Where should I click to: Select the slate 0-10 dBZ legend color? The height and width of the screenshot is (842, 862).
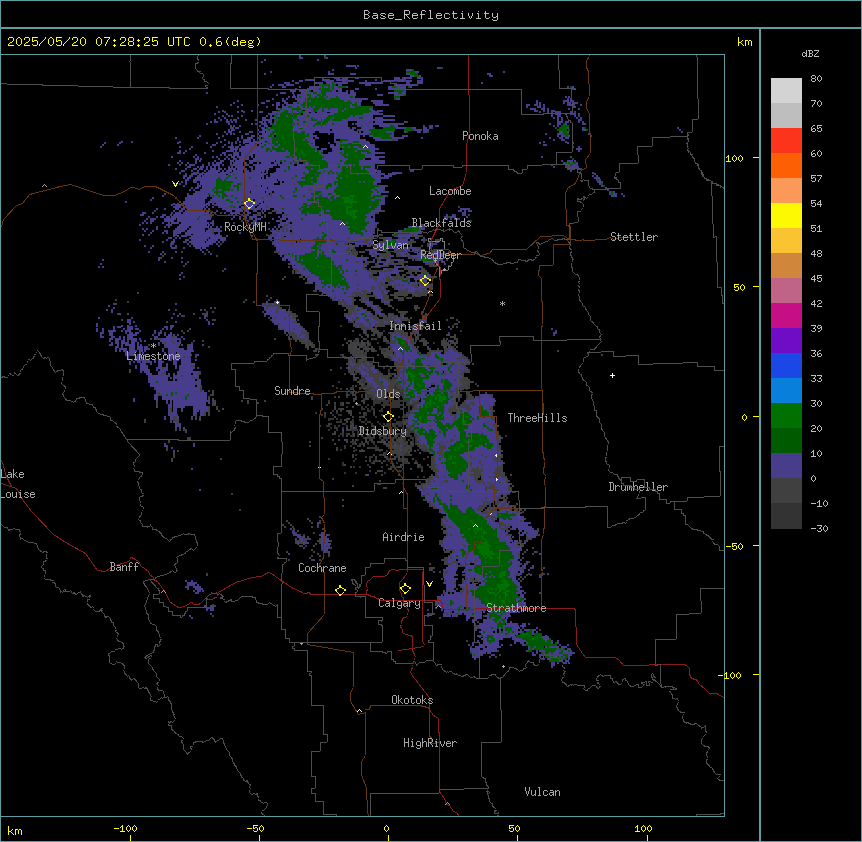coord(786,466)
